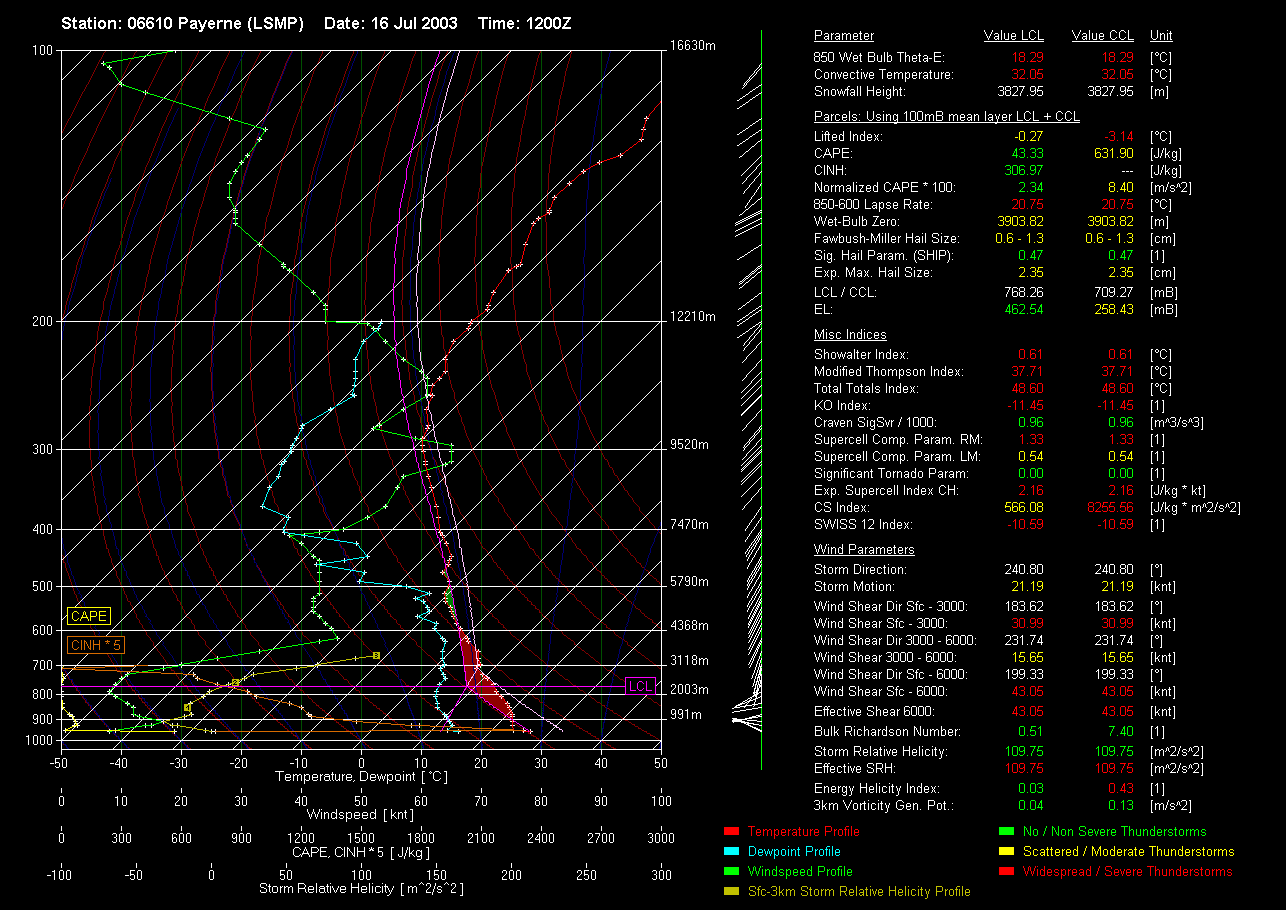Click the green No / Non Severe Thunderstorms swatch

pos(1006,831)
